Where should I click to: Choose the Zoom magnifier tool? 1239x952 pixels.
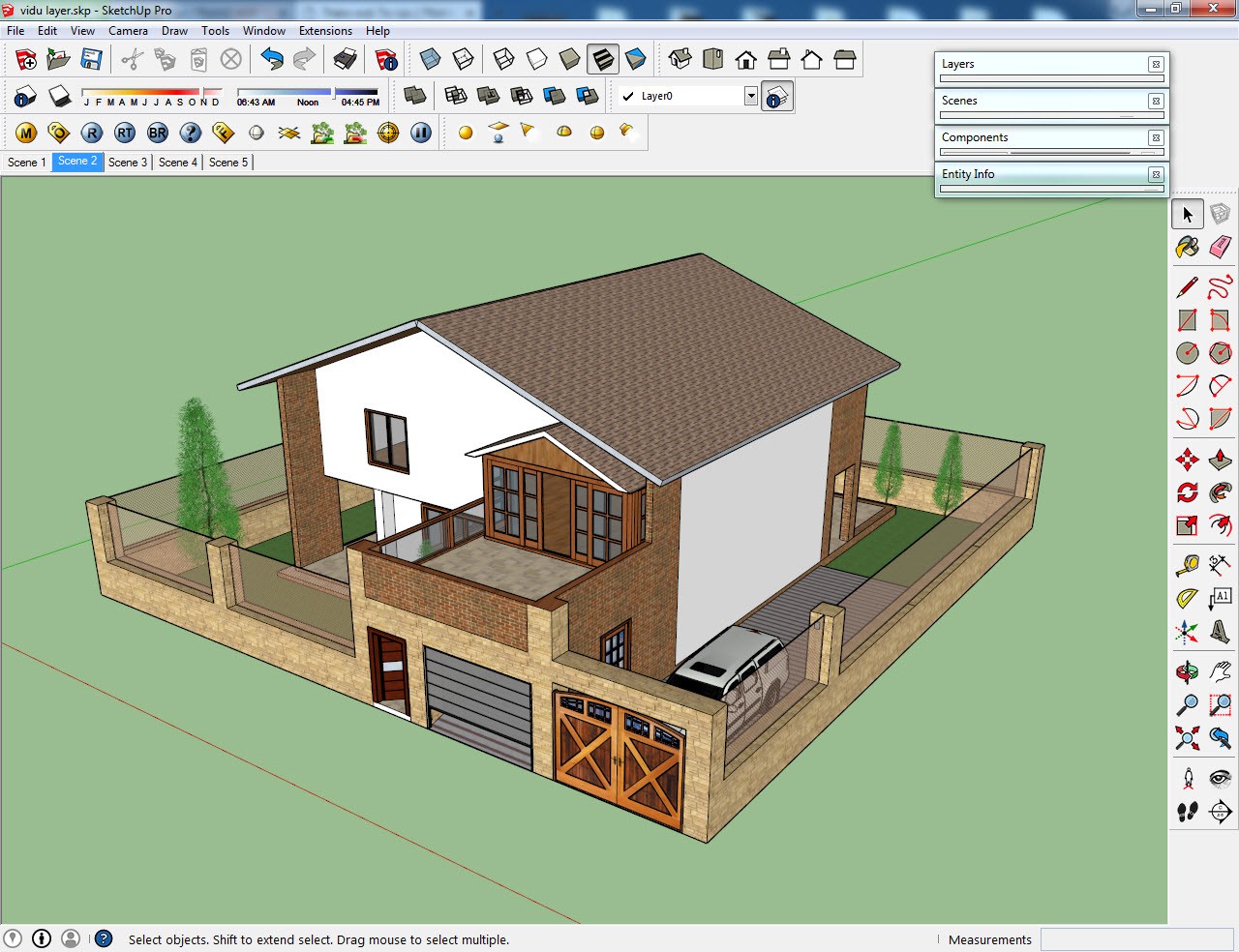coord(1188,705)
